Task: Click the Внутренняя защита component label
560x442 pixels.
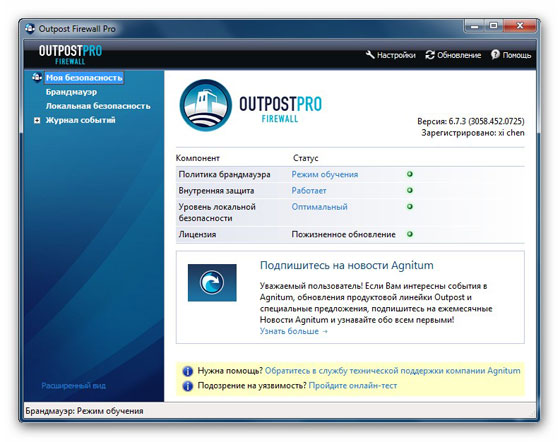Action: point(216,191)
